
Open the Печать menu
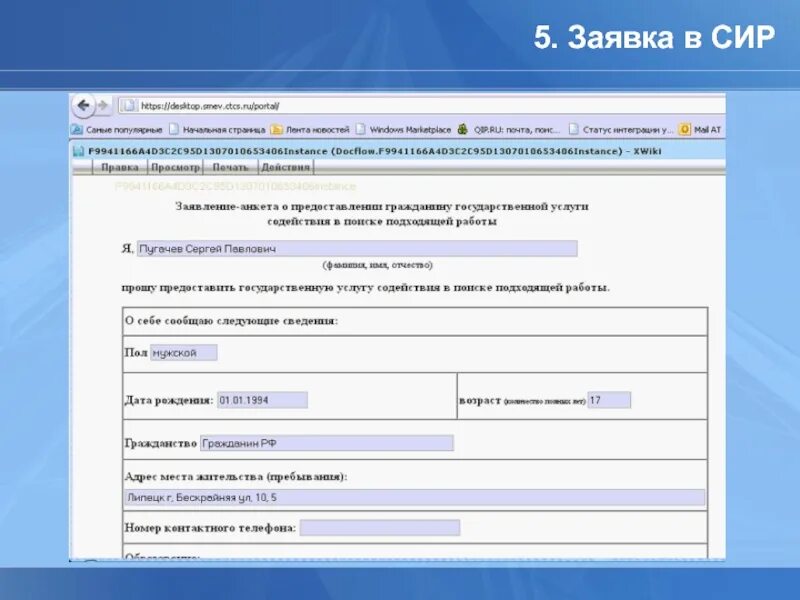pos(230,167)
